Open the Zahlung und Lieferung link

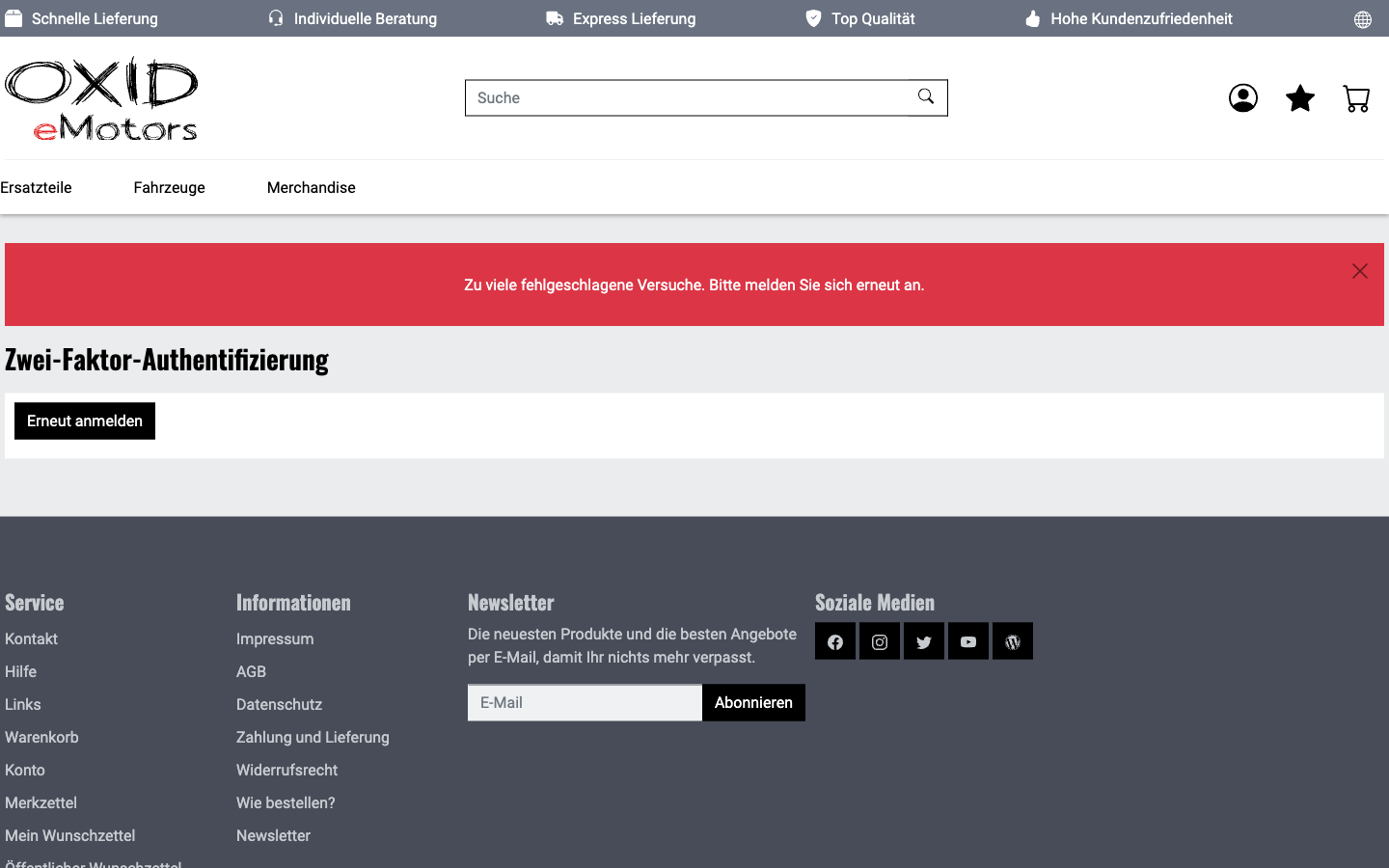(x=313, y=737)
